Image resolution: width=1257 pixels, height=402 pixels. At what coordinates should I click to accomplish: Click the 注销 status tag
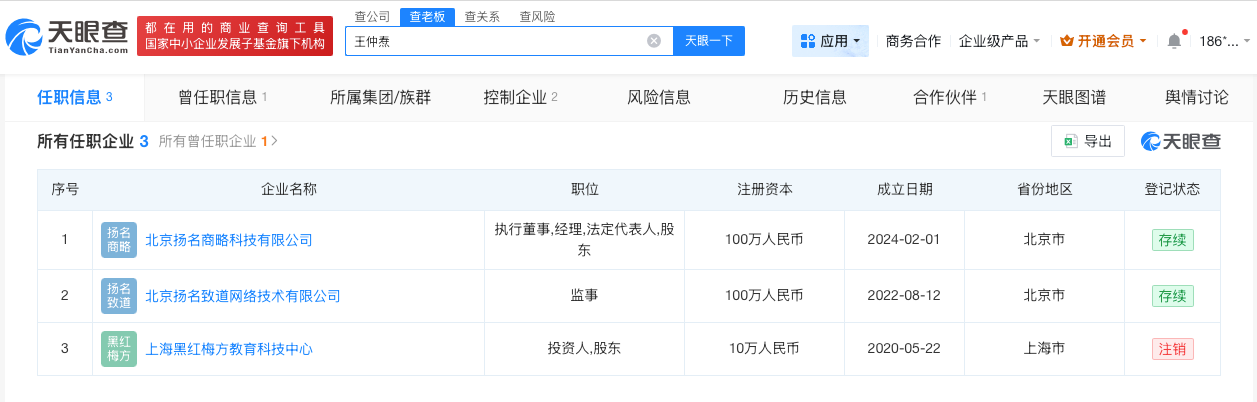tap(1172, 349)
